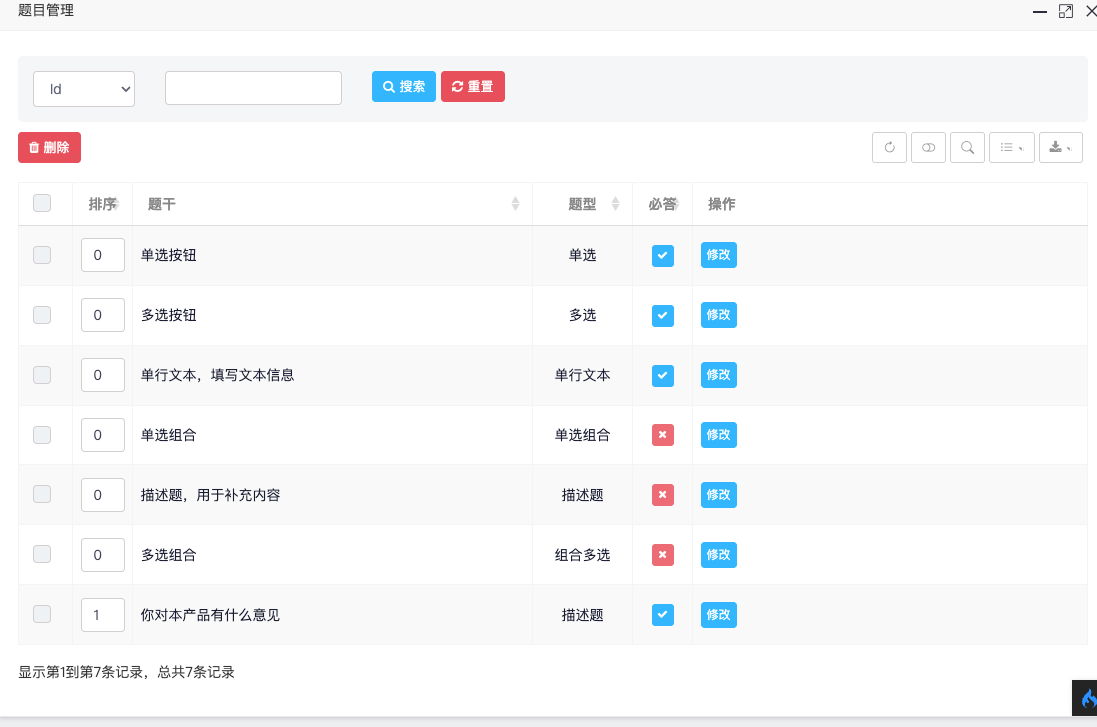Click the blue 必答 checkmark for 单选按钮
Screen dimensions: 1097x727
click(662, 256)
